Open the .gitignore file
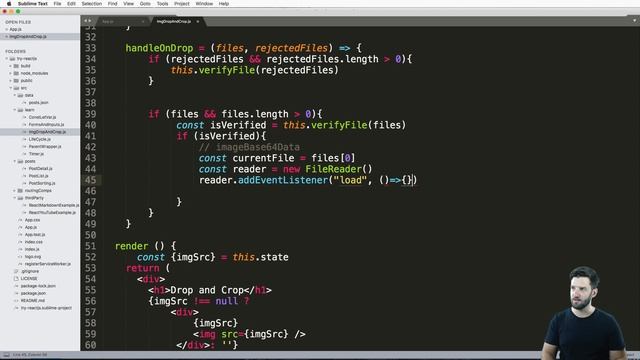Viewport: 640px width, 360px height. (30, 271)
